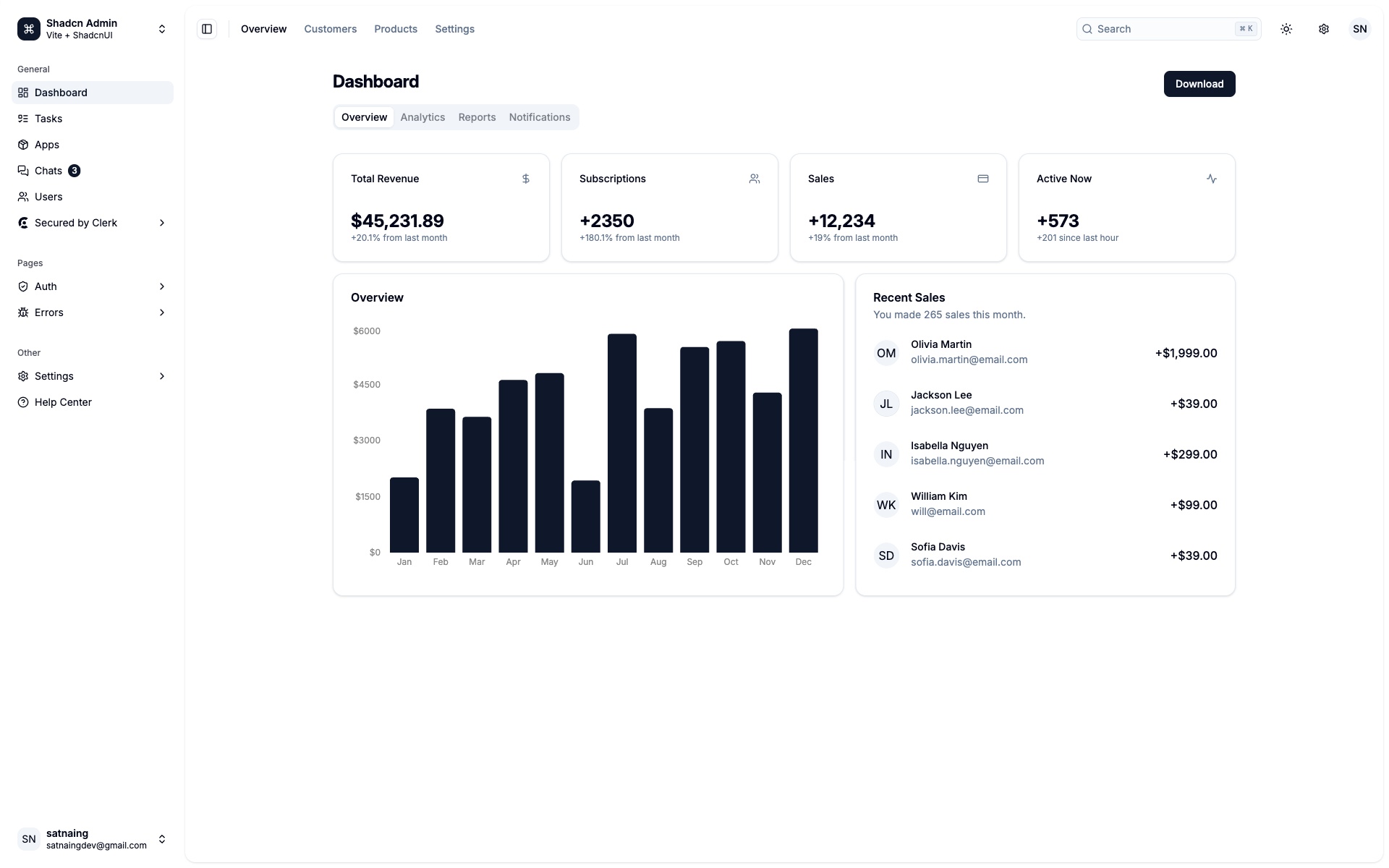This screenshot has height=868, width=1389.
Task: Click the Download button
Action: click(x=1199, y=84)
